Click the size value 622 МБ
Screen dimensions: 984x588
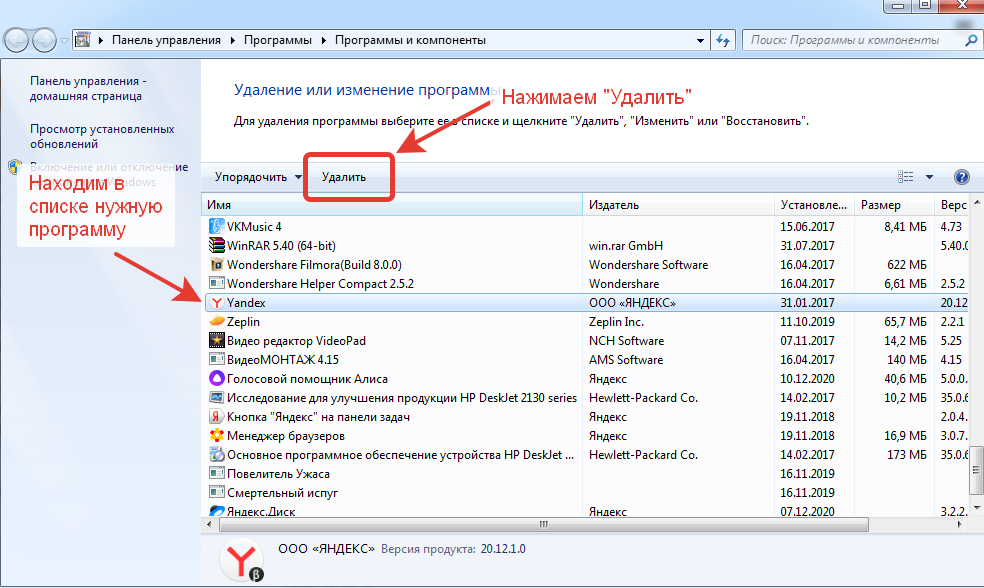(907, 265)
